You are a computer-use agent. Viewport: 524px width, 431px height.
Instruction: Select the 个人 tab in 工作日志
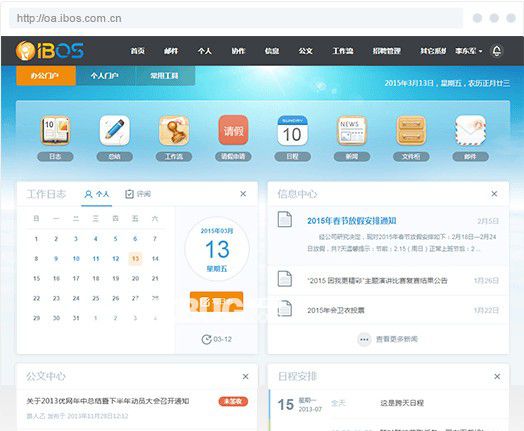(x=97, y=194)
